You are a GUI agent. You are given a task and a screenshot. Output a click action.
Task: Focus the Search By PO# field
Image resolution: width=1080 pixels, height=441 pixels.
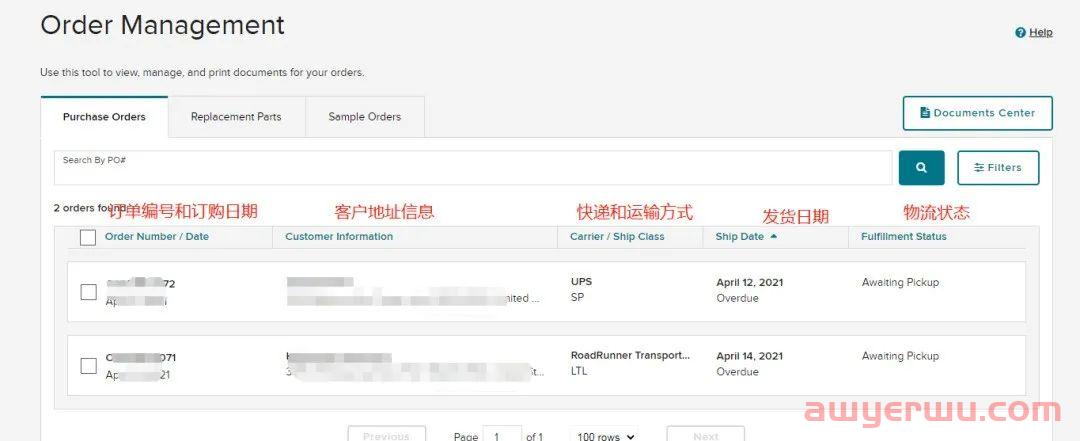(x=473, y=168)
